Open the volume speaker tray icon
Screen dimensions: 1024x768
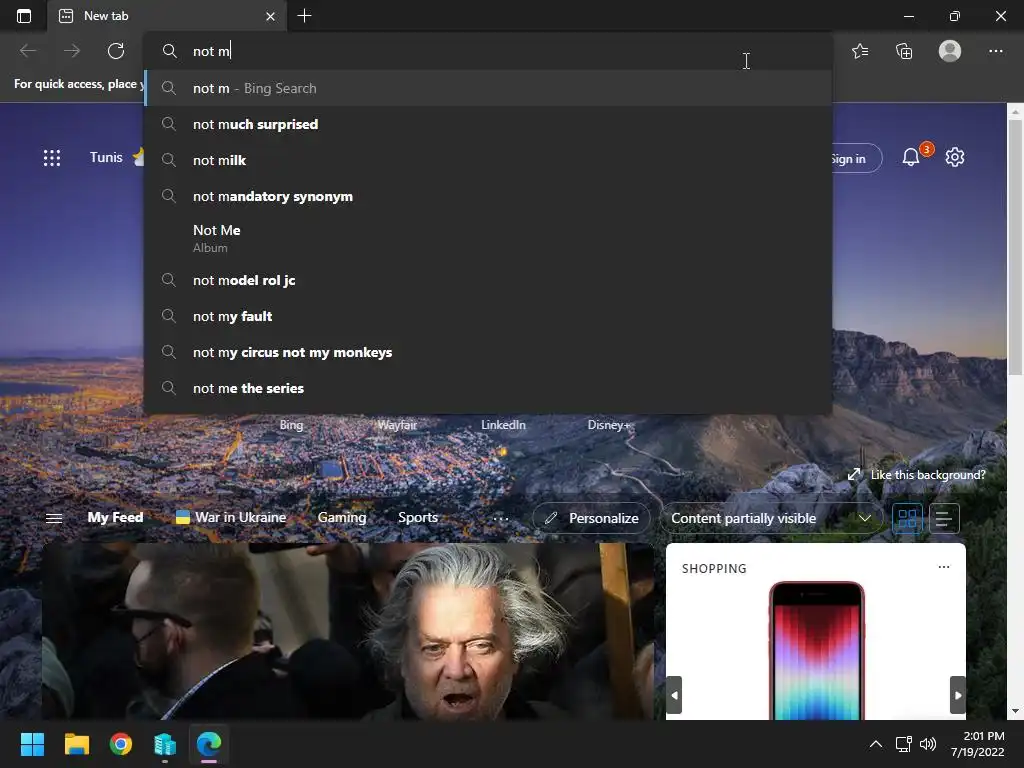[x=927, y=744]
